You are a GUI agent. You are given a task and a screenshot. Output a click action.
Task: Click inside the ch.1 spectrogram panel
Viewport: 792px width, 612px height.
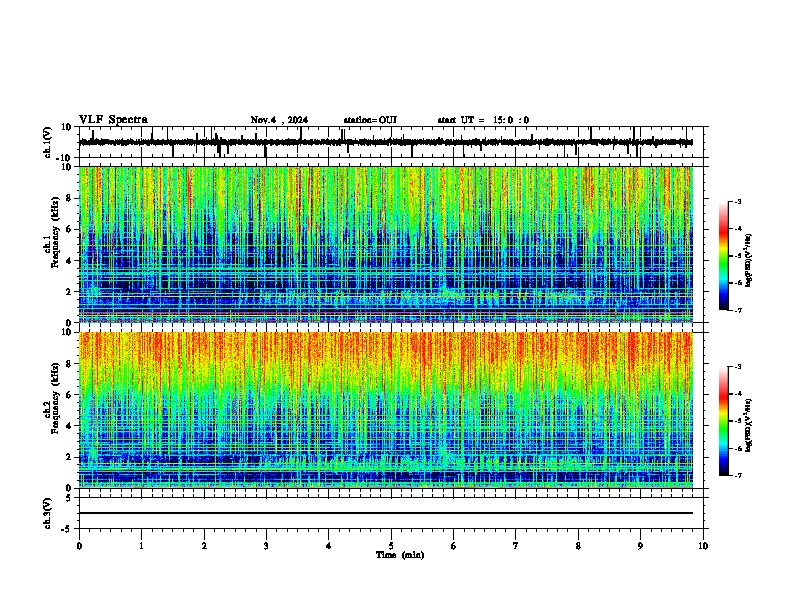pyautogui.click(x=386, y=244)
